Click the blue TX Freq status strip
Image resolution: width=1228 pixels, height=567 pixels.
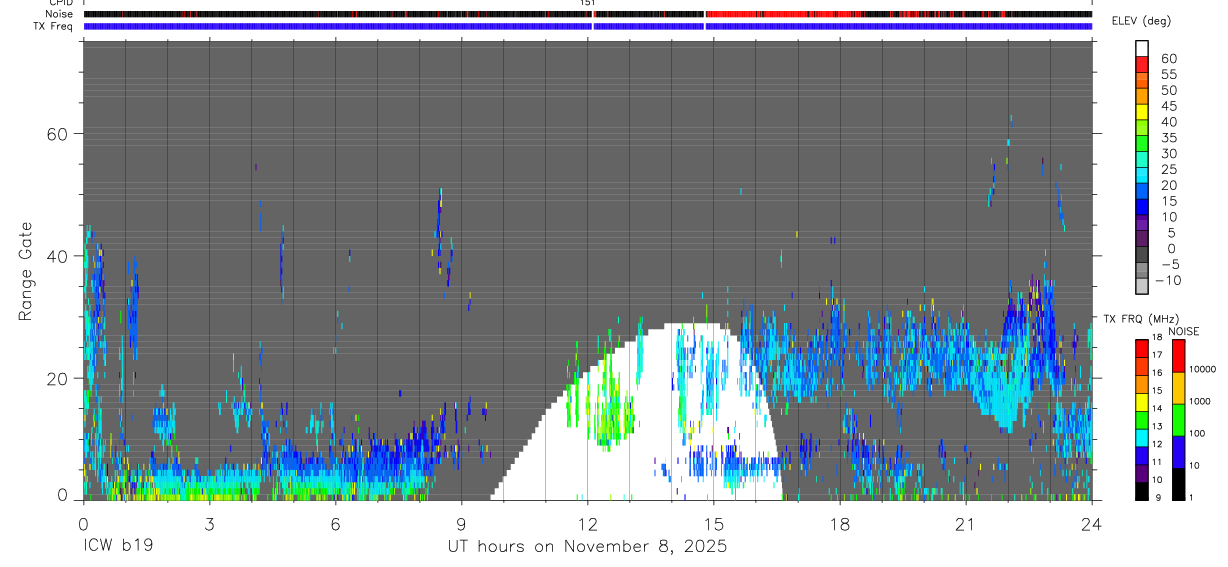pos(587,26)
